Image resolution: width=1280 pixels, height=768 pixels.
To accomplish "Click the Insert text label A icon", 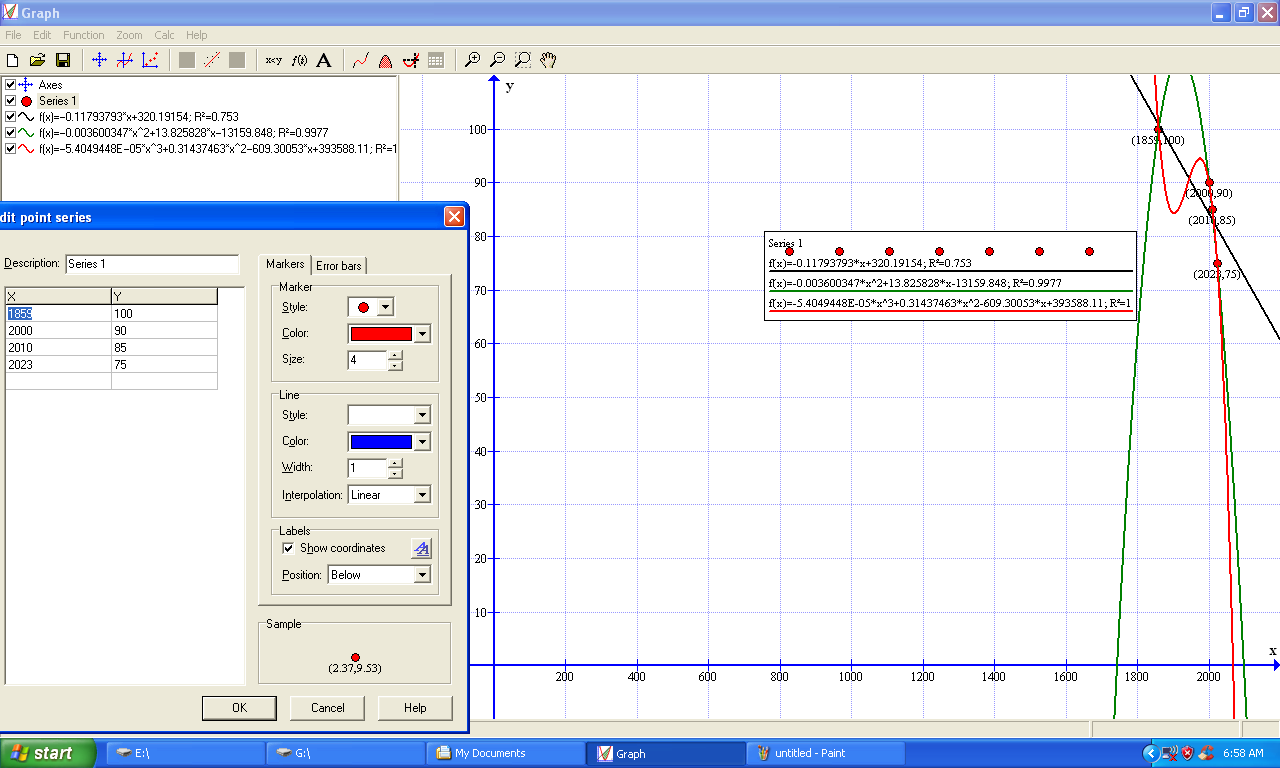I will [x=324, y=60].
